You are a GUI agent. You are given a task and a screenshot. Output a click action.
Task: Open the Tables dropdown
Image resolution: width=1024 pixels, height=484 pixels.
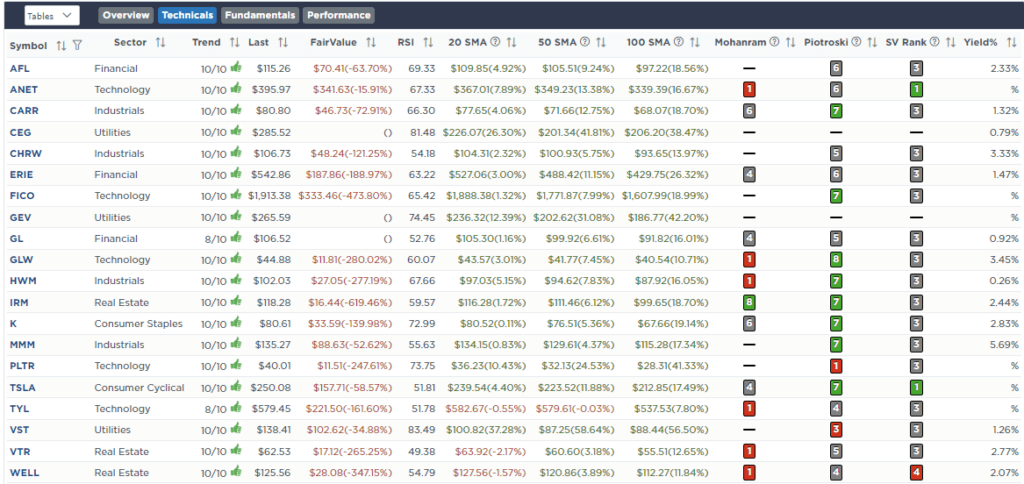(52, 15)
